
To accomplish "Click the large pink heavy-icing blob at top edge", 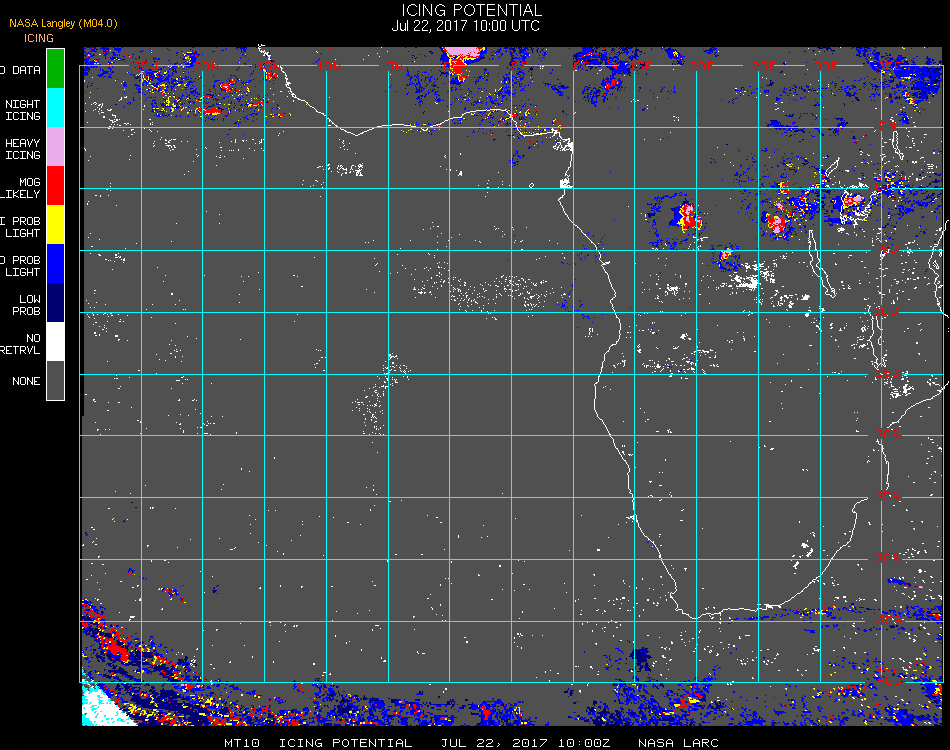I will [463, 55].
